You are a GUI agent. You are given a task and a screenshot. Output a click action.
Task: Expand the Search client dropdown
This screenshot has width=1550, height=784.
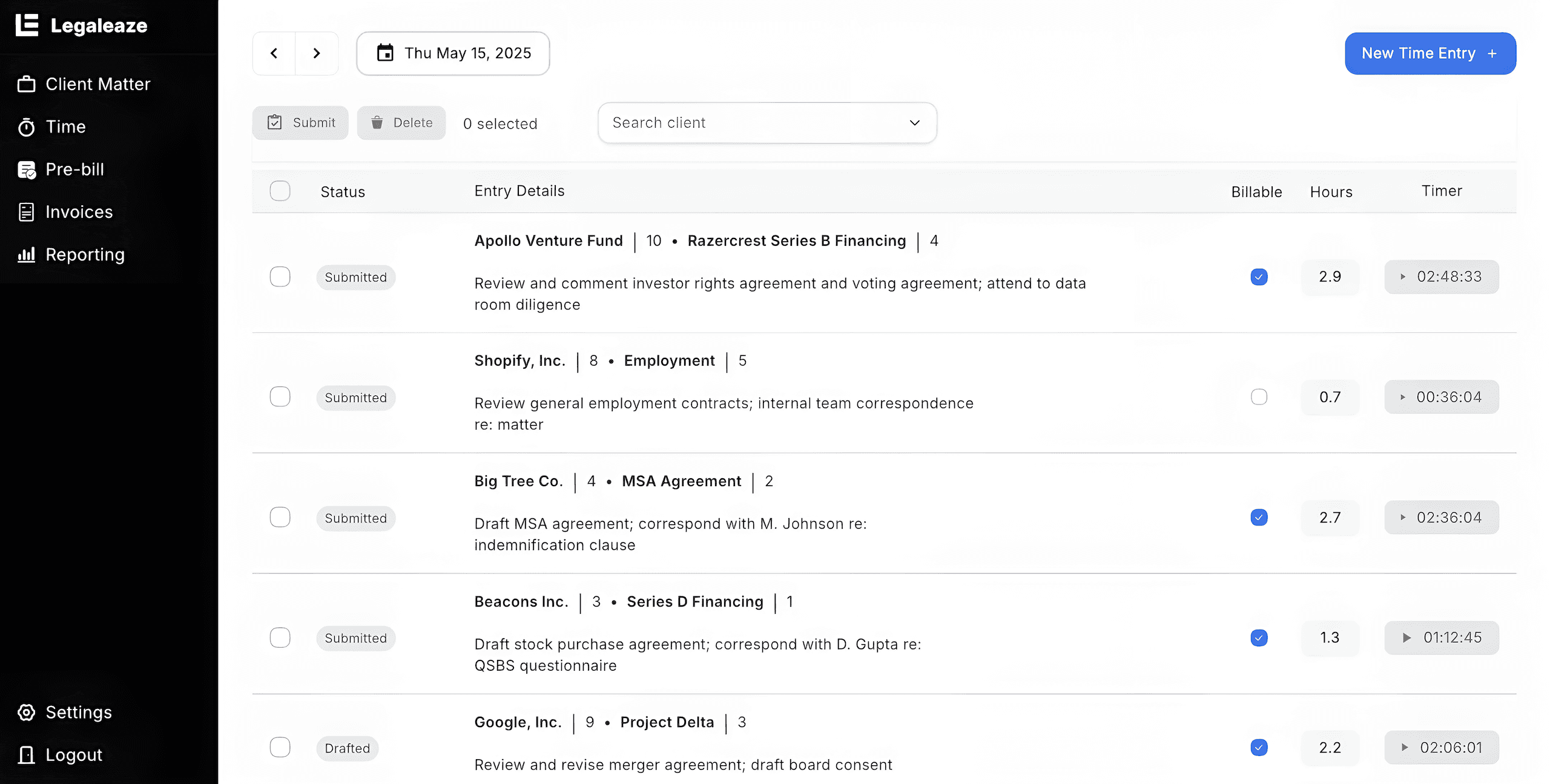click(914, 123)
